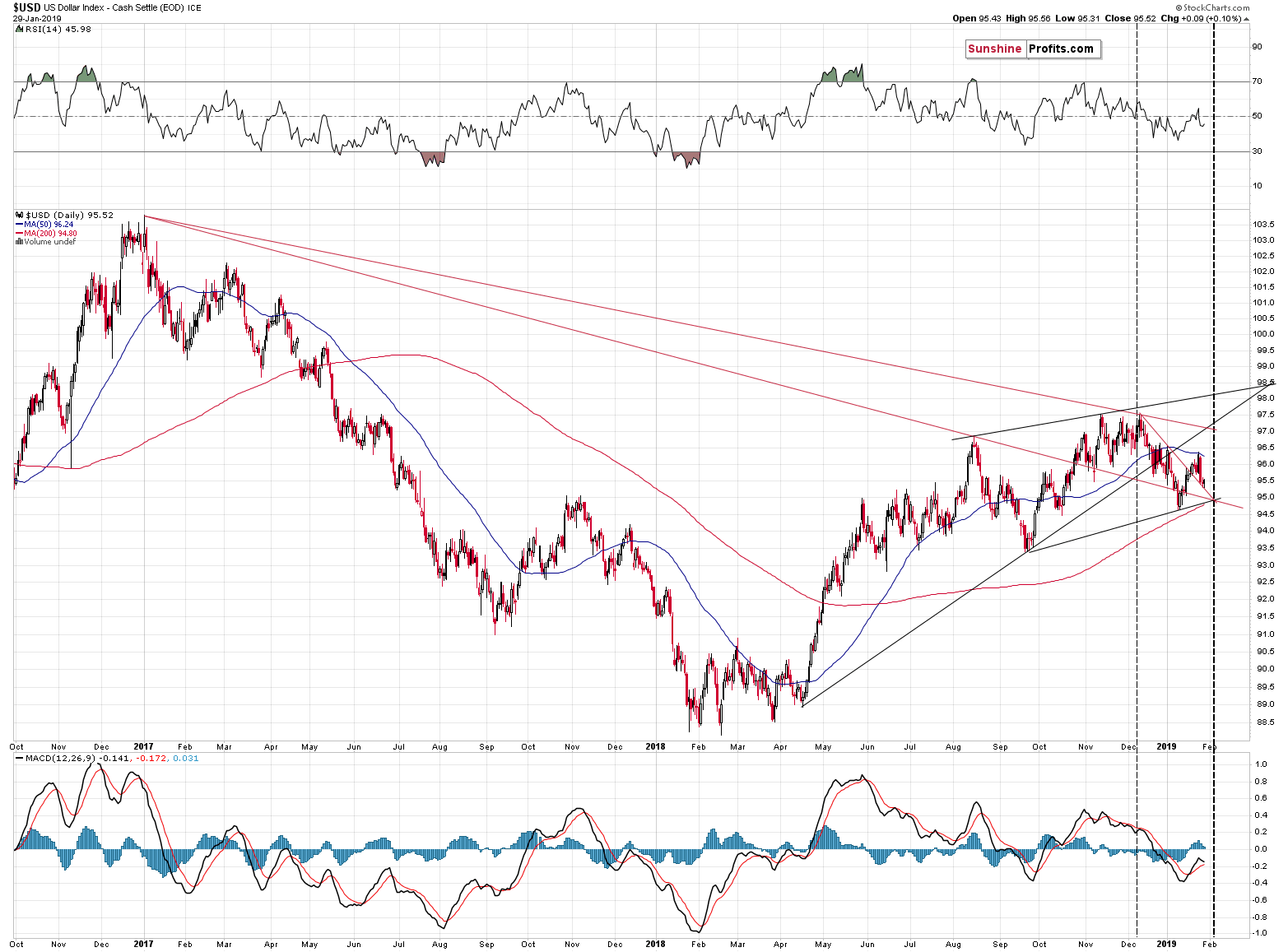Click the © StockCharts.com credit
Image resolution: width=1288 pixels, height=952 pixels.
(1212, 8)
